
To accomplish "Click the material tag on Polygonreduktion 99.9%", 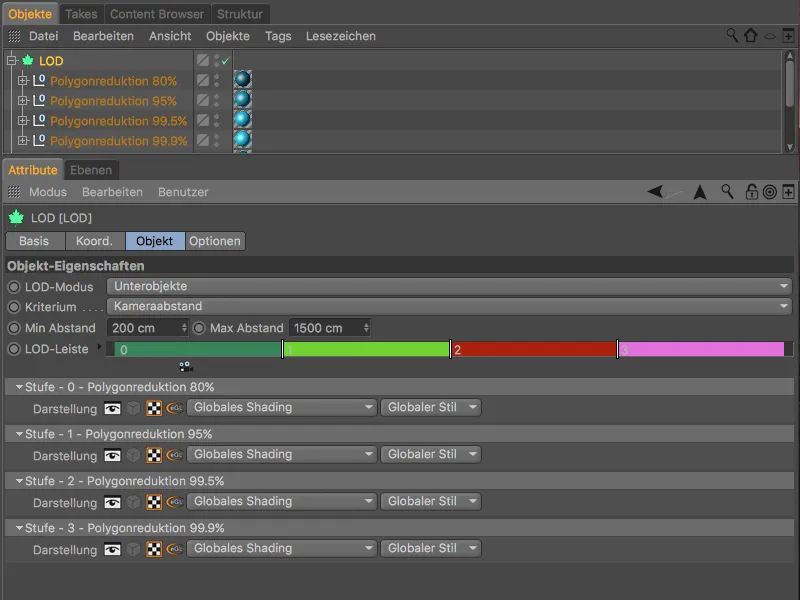I will pos(242,139).
